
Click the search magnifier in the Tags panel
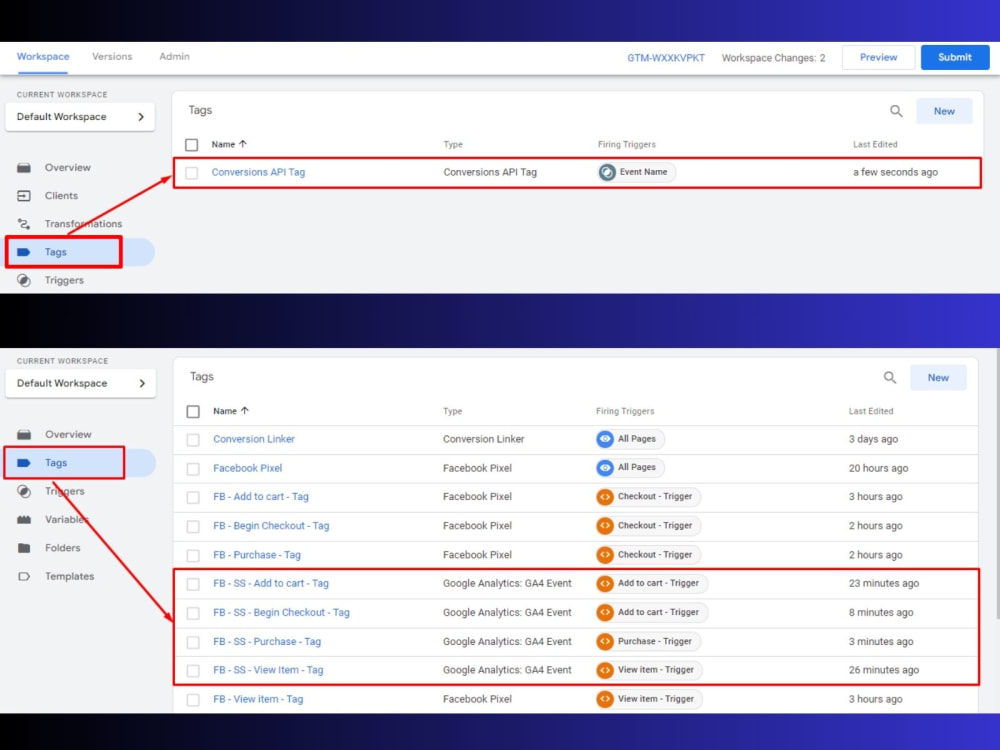click(896, 111)
